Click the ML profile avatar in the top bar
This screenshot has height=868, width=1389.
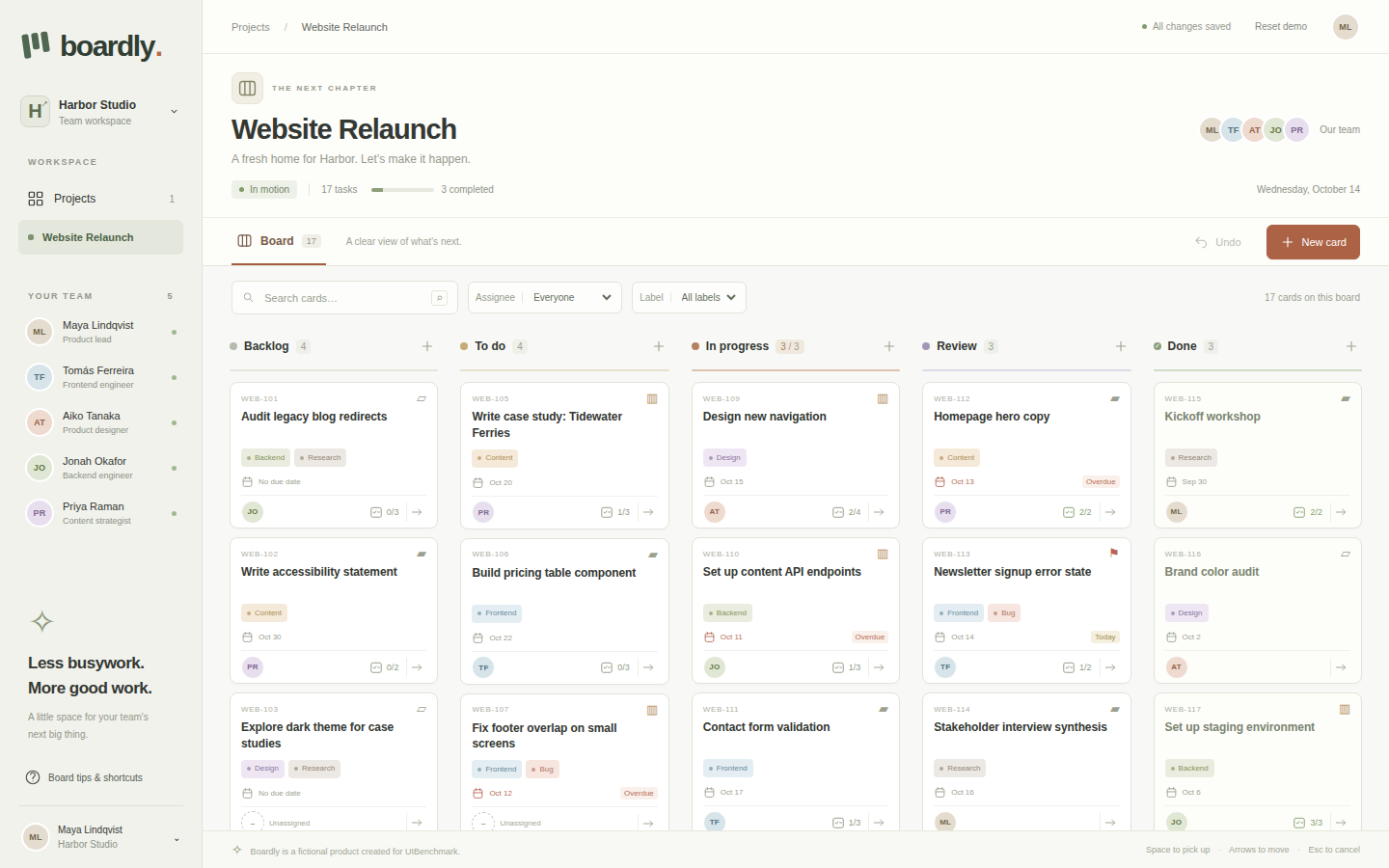click(x=1345, y=27)
